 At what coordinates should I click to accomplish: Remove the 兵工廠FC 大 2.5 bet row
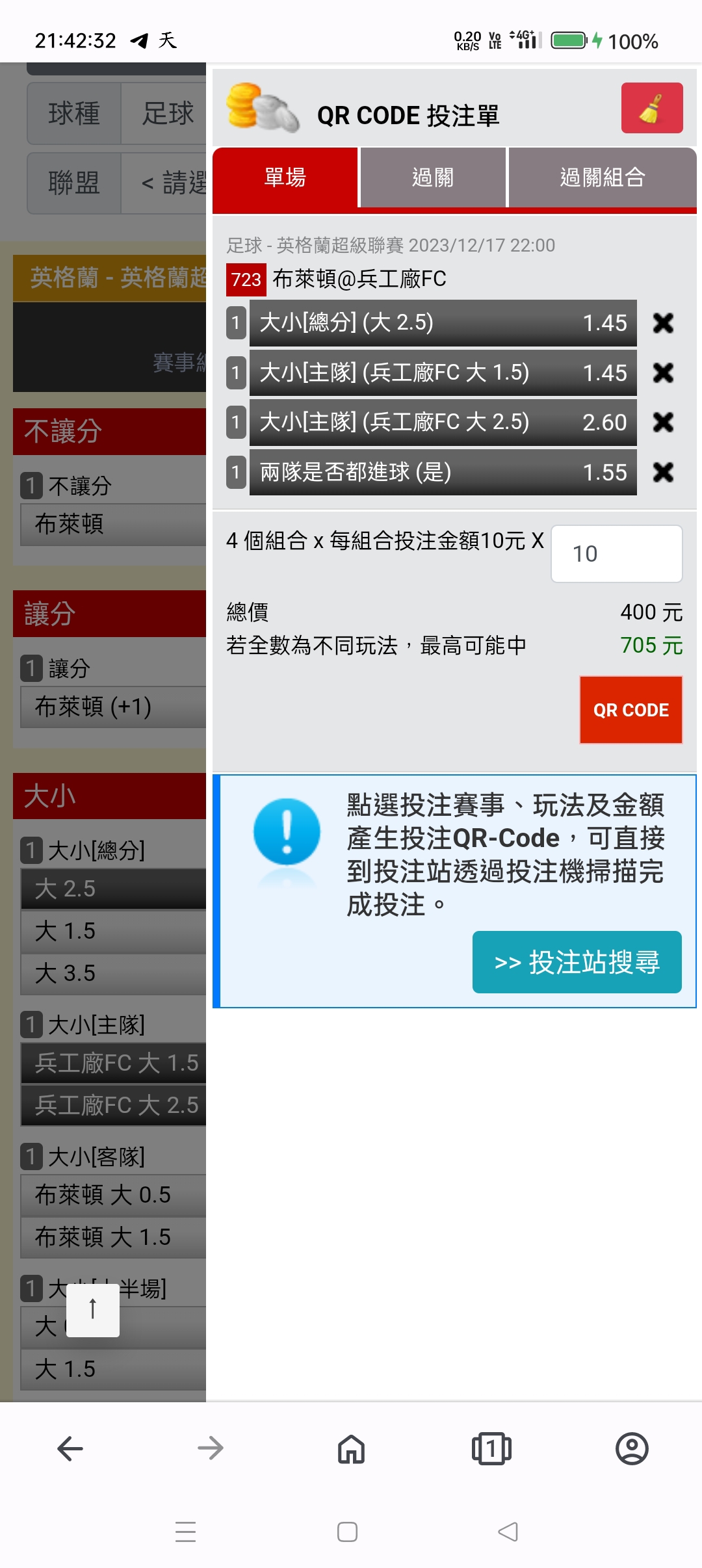tap(663, 423)
